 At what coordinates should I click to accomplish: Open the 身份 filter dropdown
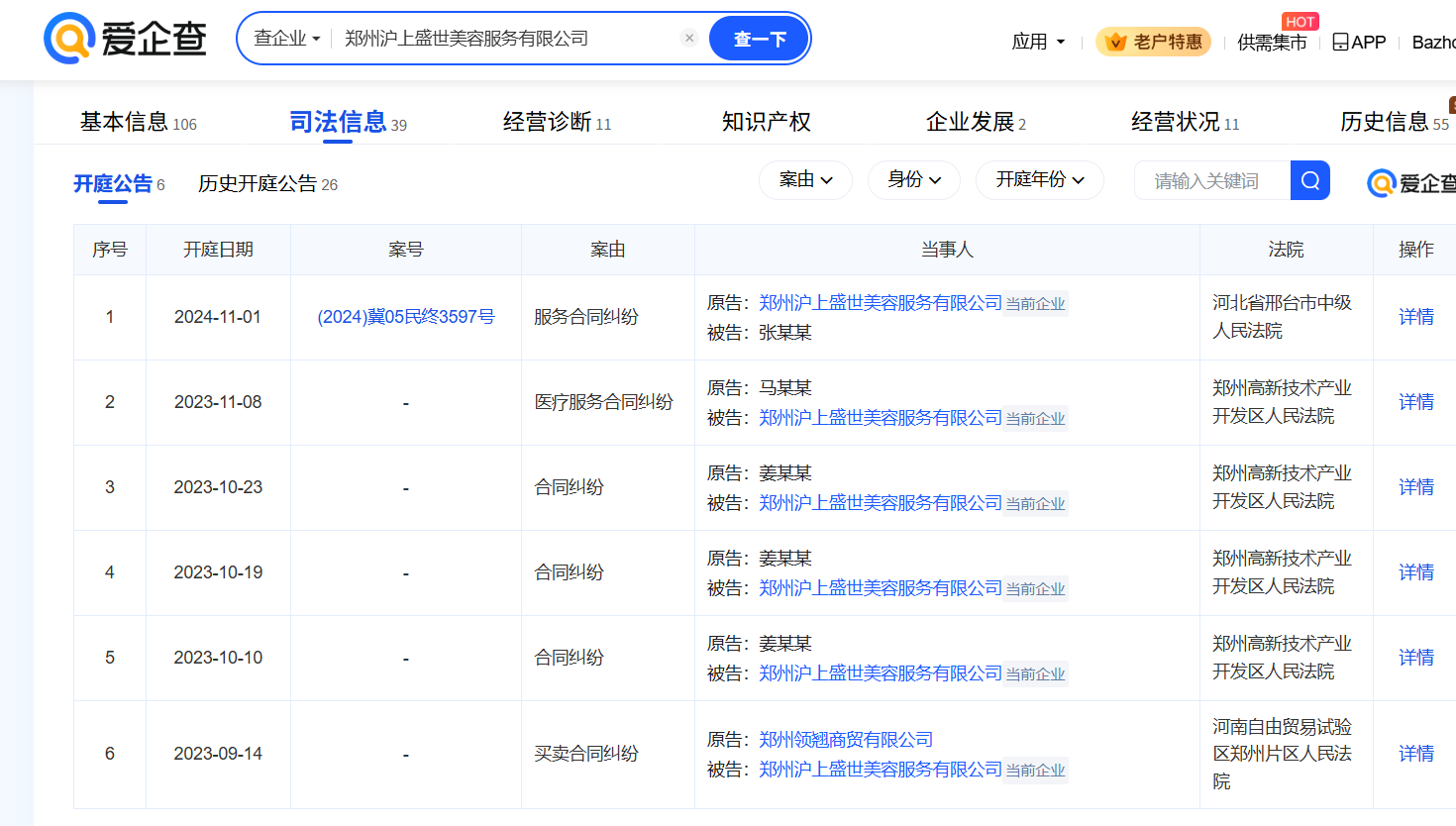[913, 180]
